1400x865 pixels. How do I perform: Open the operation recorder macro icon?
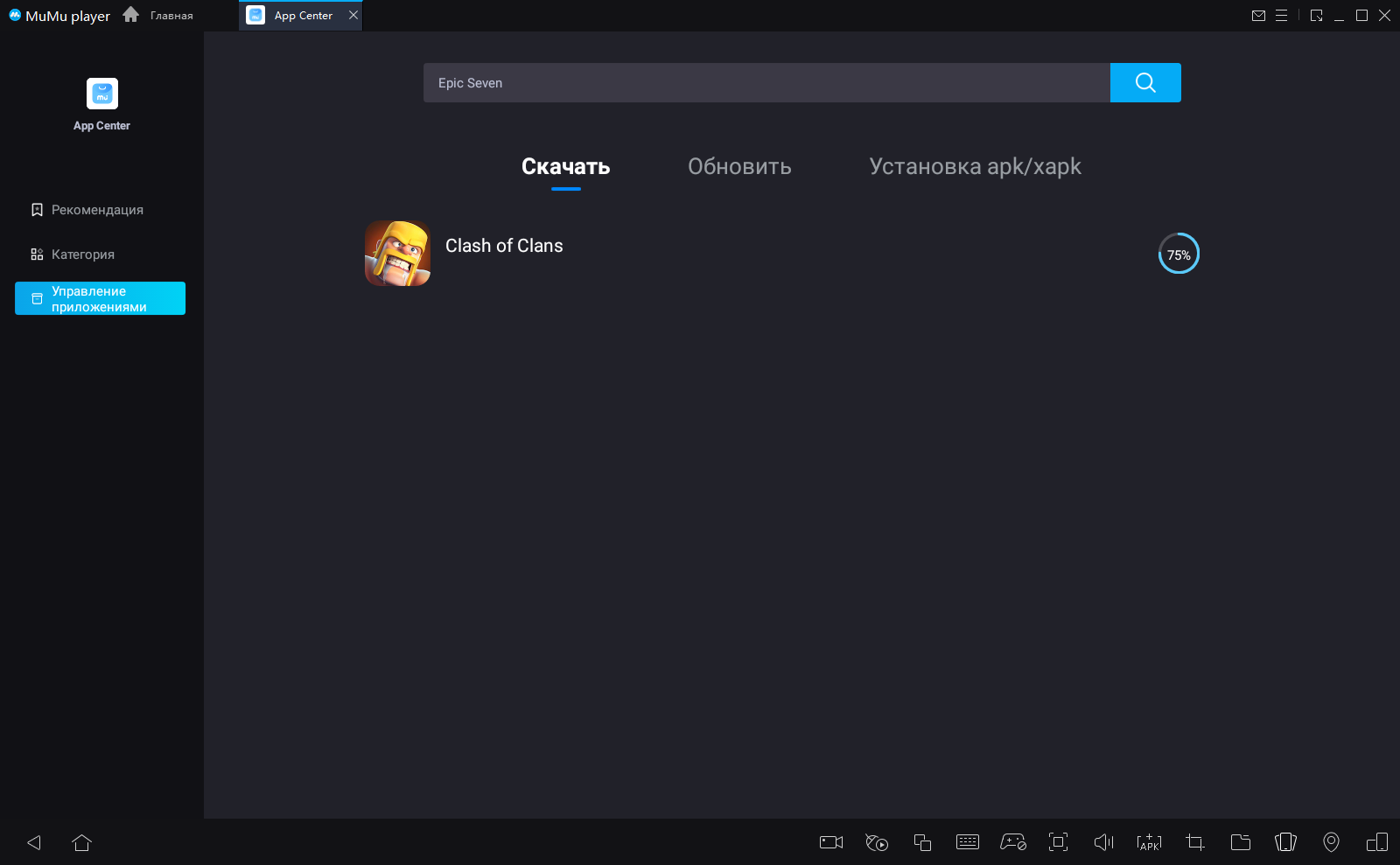tap(877, 842)
